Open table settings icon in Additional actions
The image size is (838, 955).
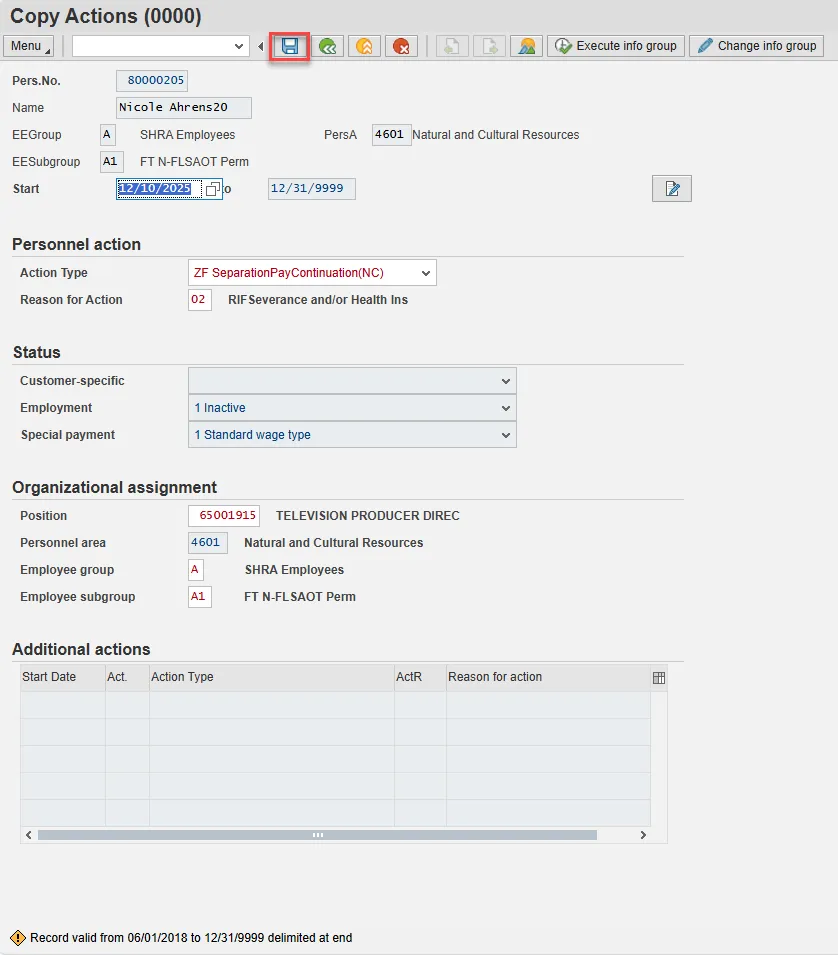click(658, 678)
